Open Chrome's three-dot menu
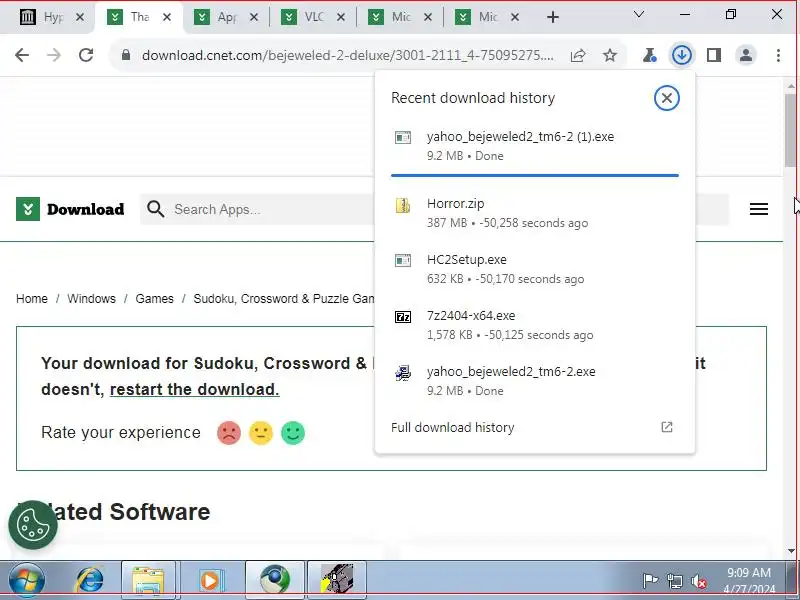This screenshot has height=600, width=800. pyautogui.click(x=778, y=55)
